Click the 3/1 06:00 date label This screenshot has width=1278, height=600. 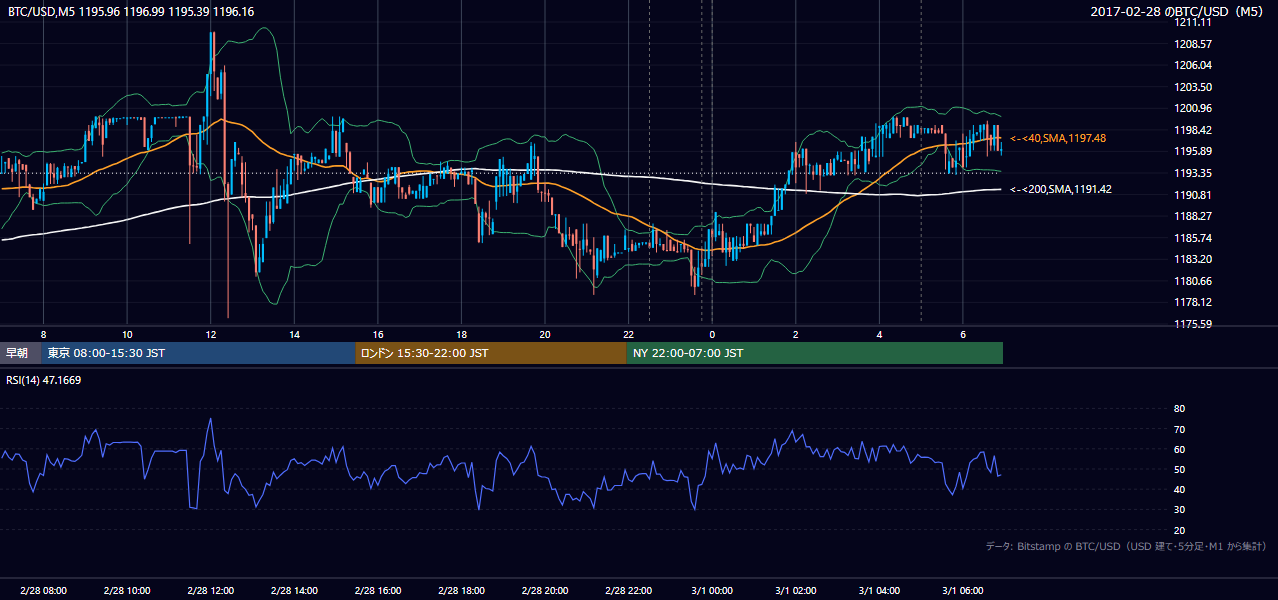(x=963, y=591)
